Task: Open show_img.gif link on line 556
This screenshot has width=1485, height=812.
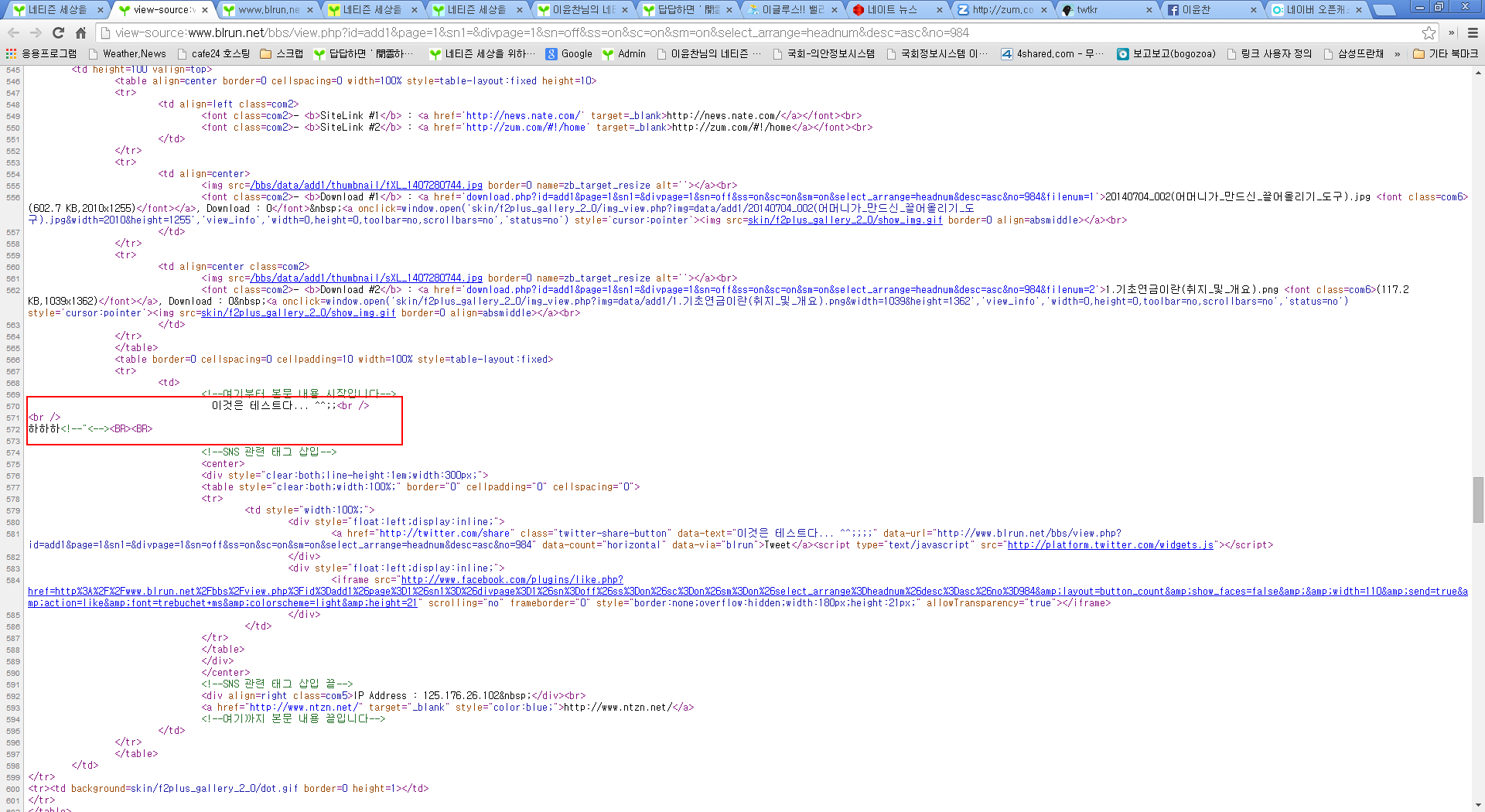Action: point(845,220)
